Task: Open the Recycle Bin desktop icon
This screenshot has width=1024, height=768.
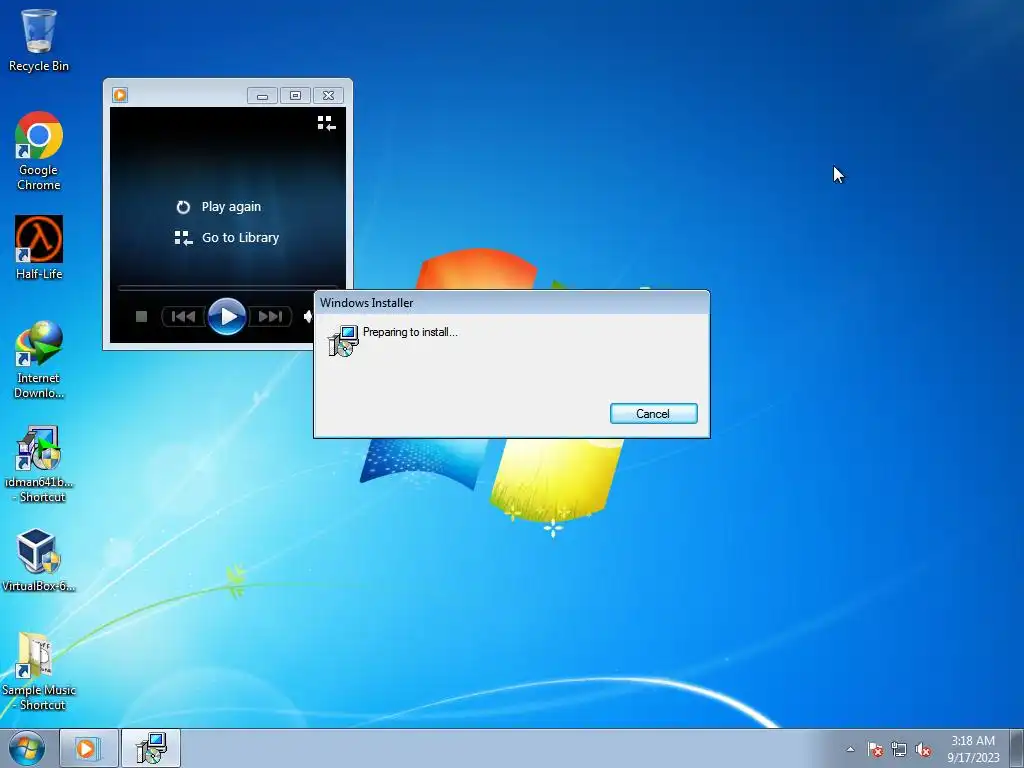Action: pyautogui.click(x=39, y=39)
